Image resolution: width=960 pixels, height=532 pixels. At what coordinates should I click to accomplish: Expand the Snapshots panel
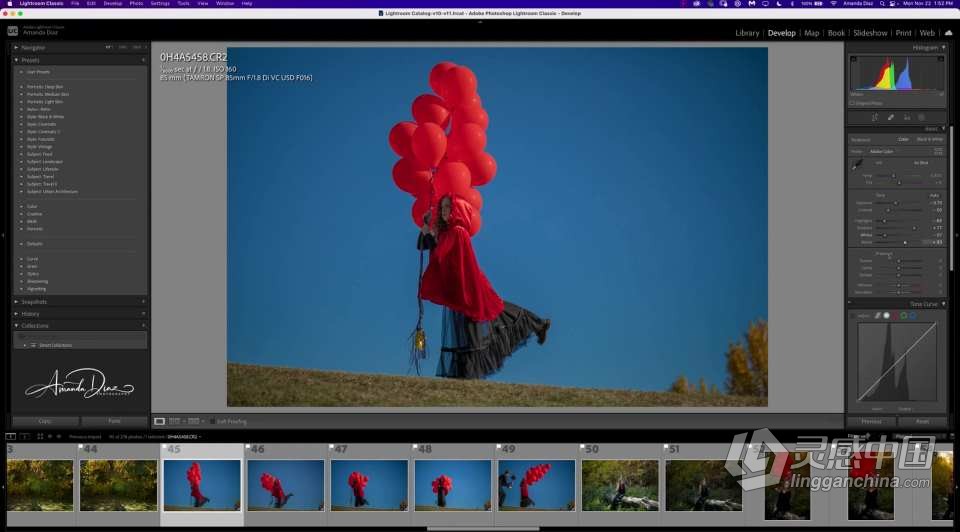[x=36, y=301]
